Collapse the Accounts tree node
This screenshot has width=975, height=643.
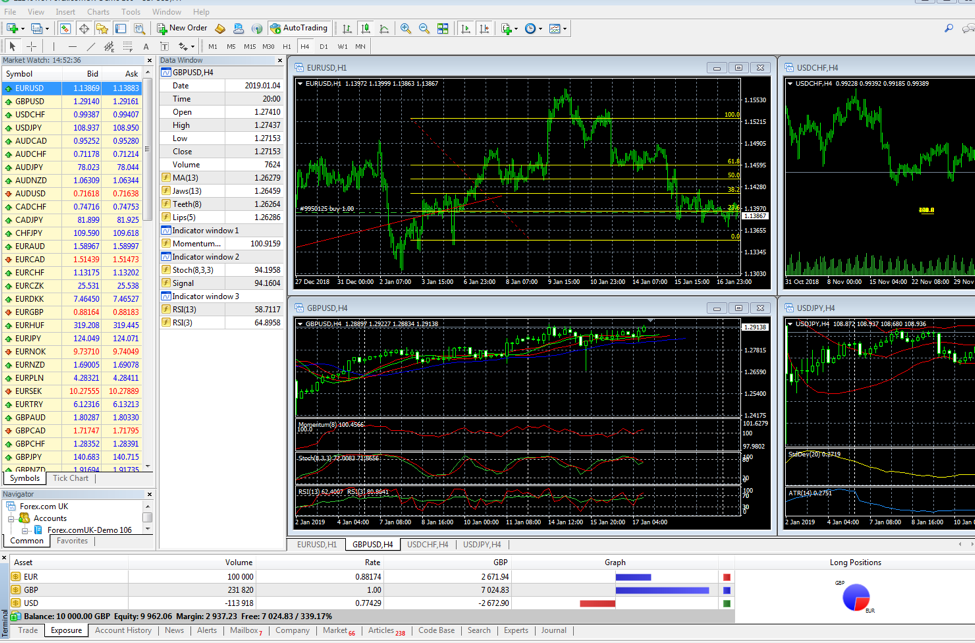click(x=11, y=519)
